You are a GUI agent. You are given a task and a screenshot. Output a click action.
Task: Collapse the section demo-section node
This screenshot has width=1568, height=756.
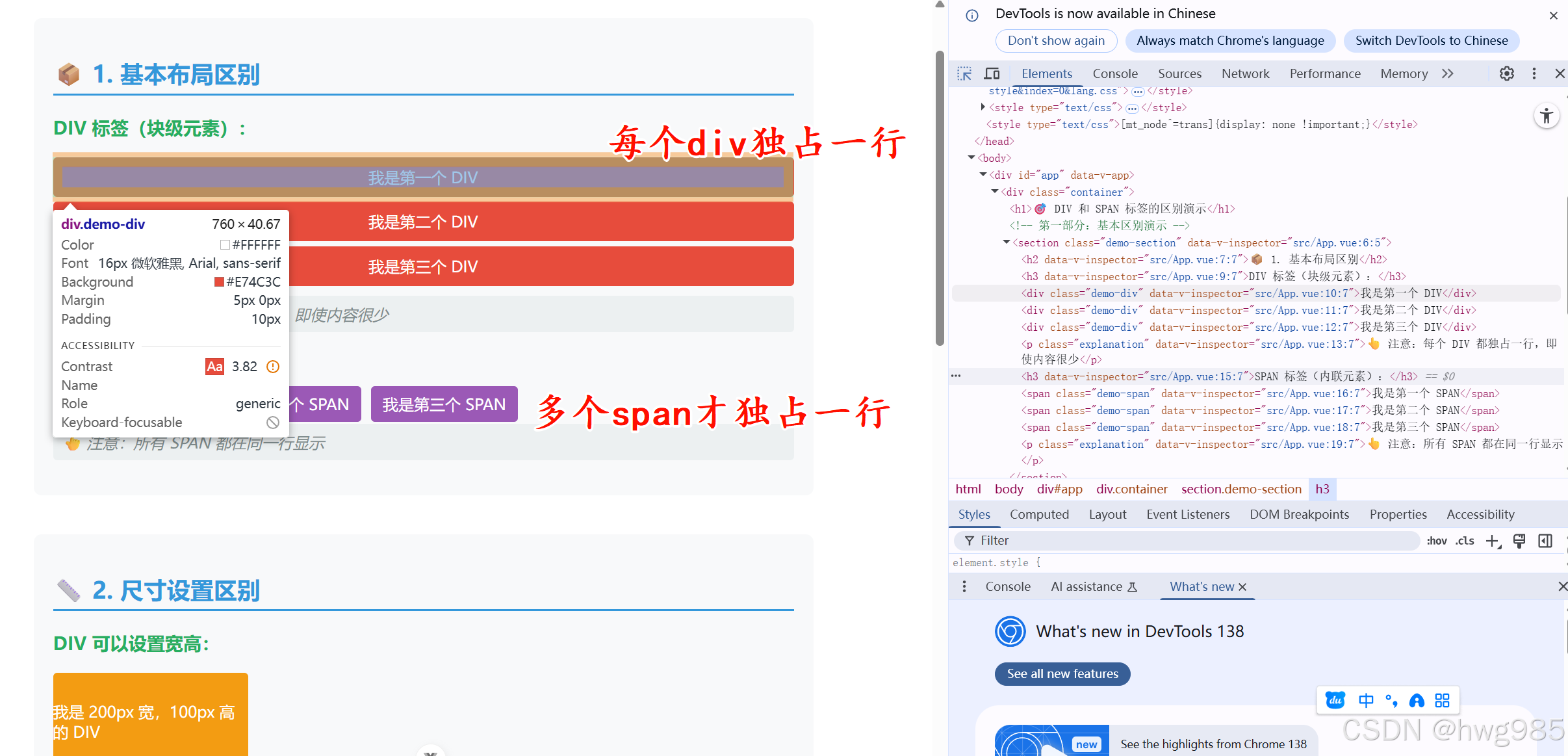coord(1007,242)
